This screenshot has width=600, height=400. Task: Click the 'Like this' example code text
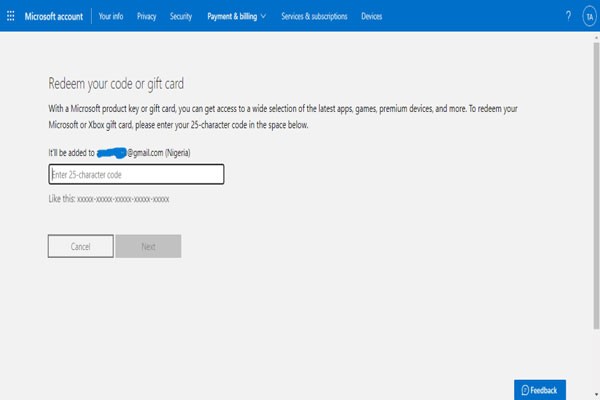(x=109, y=199)
